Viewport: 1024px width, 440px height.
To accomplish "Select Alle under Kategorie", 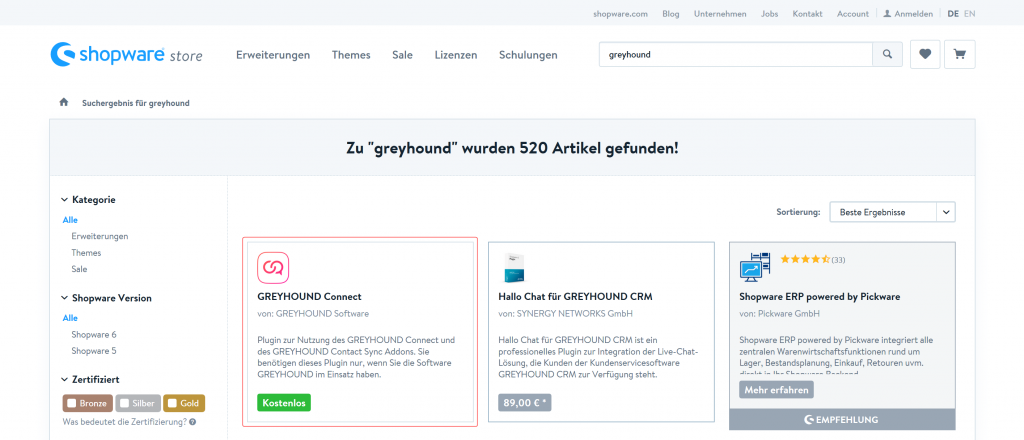I will point(70,220).
